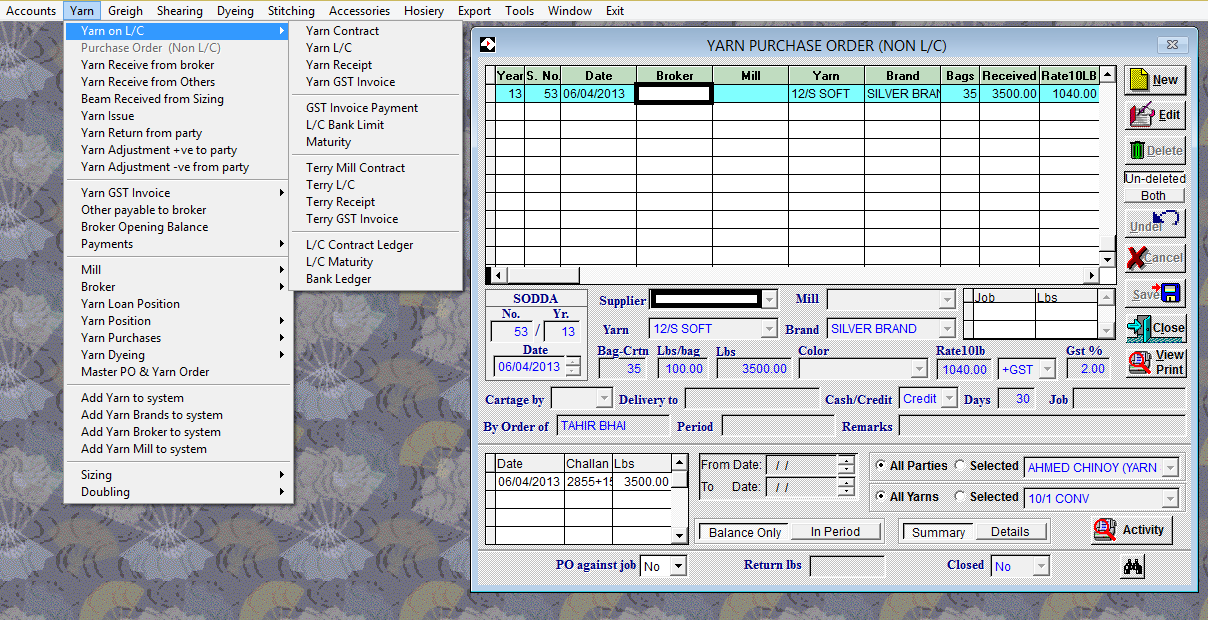Click the Activity report icon button
This screenshot has width=1208, height=620.
[1104, 530]
